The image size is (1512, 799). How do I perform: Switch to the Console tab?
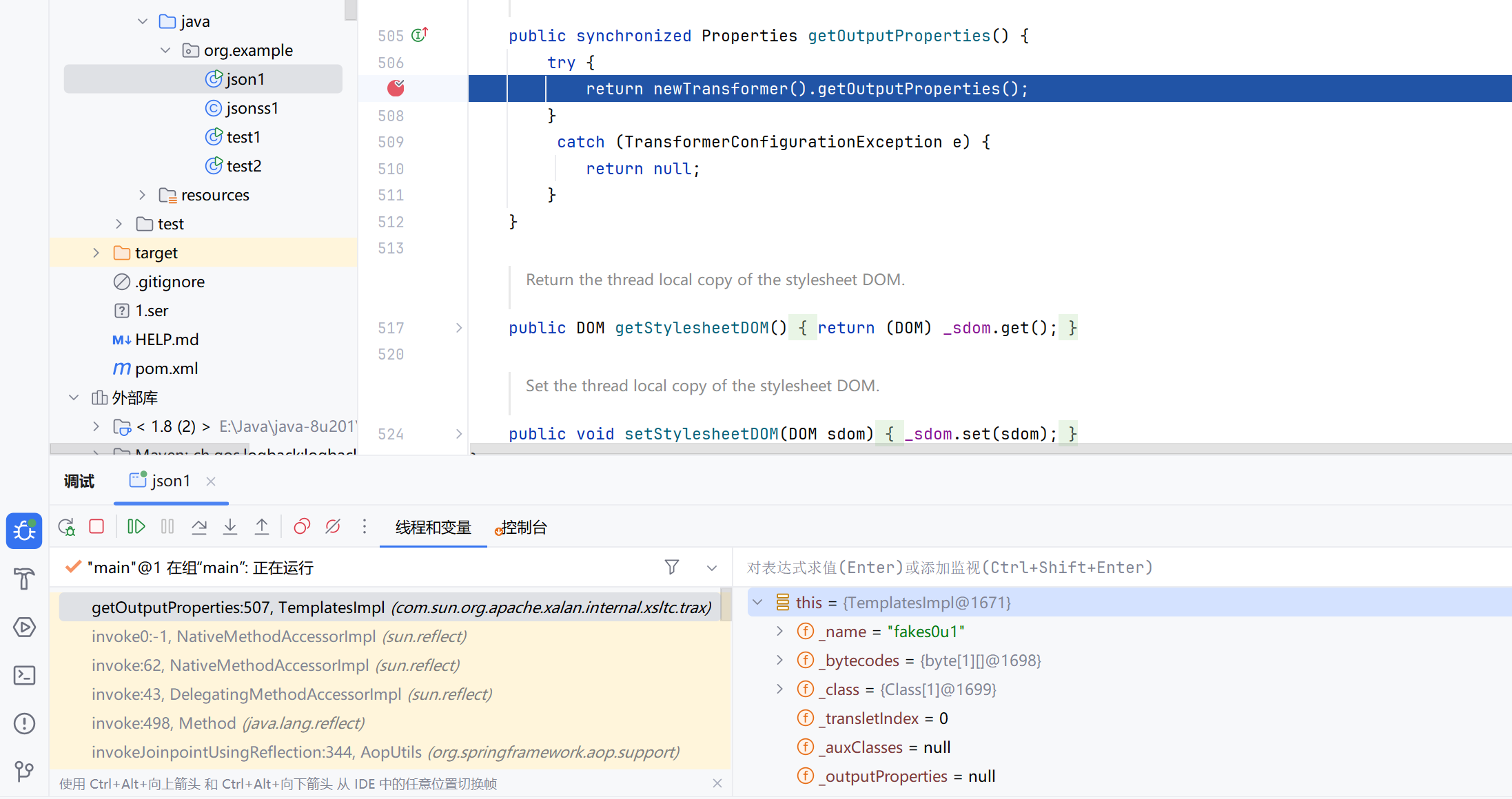point(522,528)
